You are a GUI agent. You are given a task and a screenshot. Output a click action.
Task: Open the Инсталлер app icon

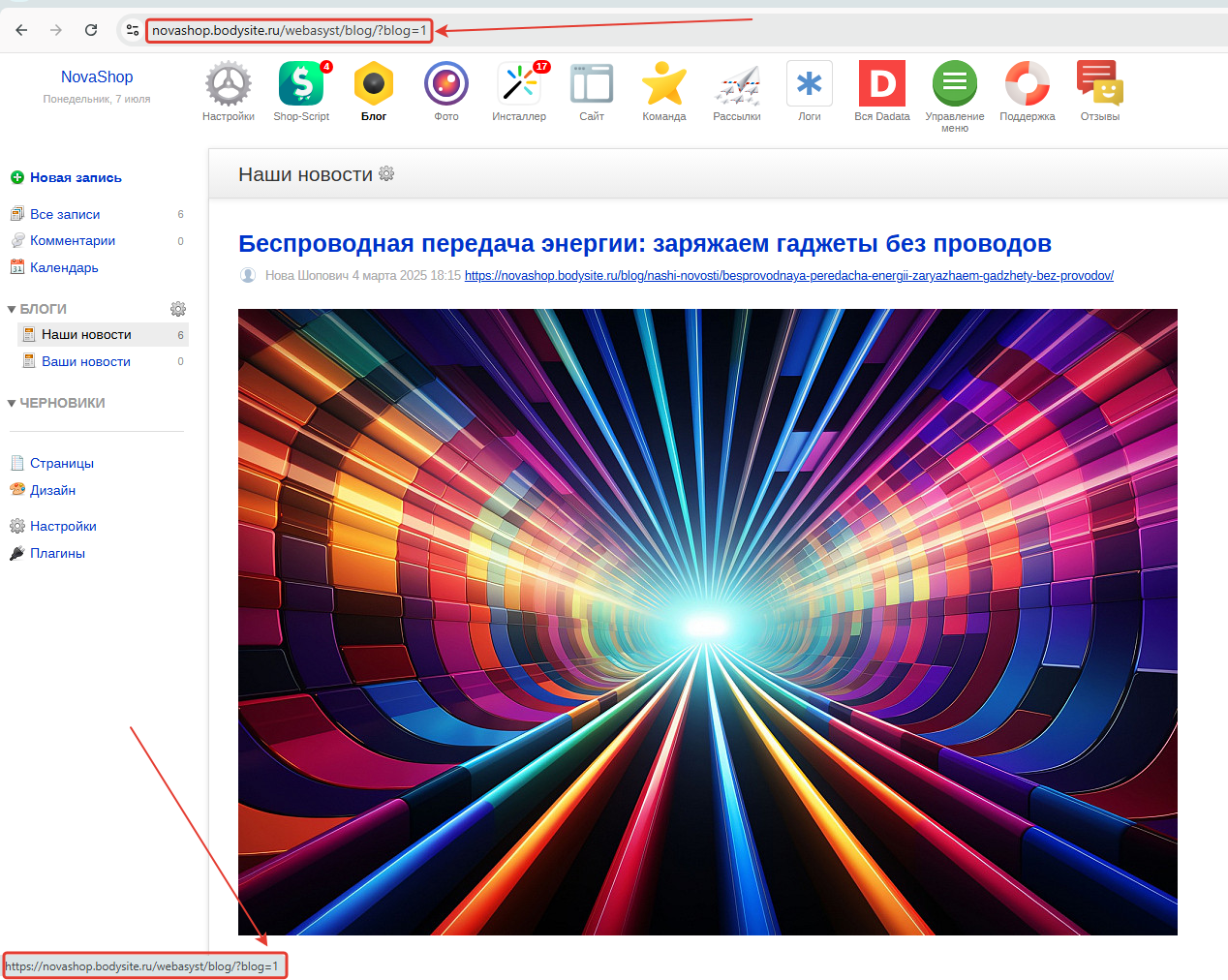pos(519,84)
